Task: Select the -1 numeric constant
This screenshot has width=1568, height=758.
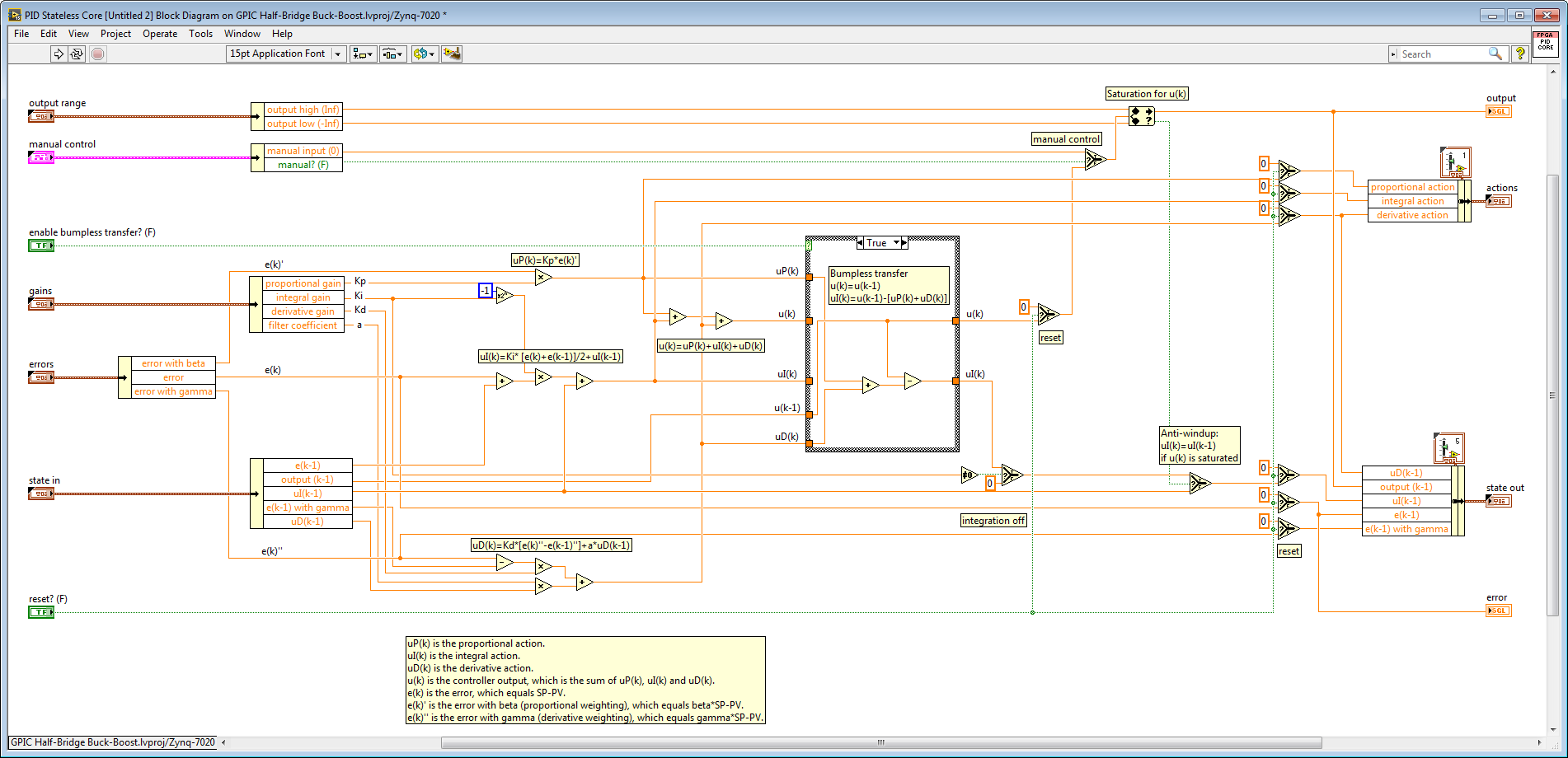Action: (x=486, y=290)
